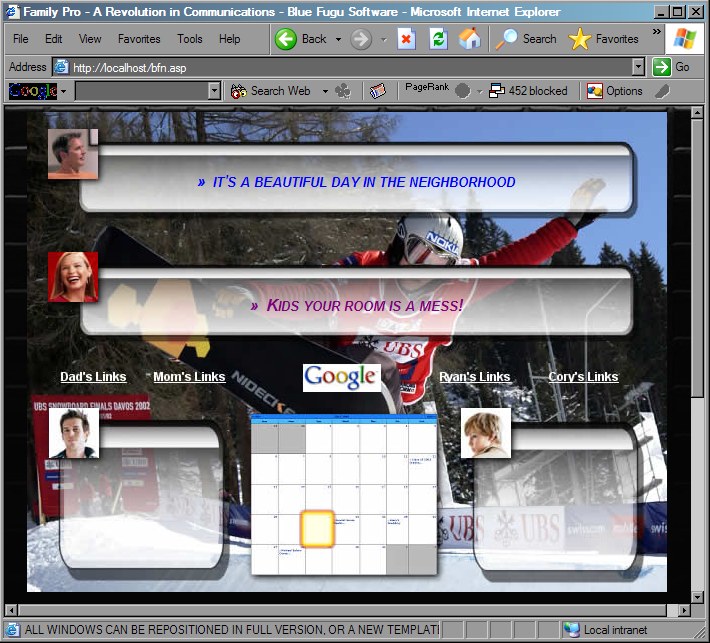Open the File menu
Screen dimensions: 710x643
click(x=21, y=39)
